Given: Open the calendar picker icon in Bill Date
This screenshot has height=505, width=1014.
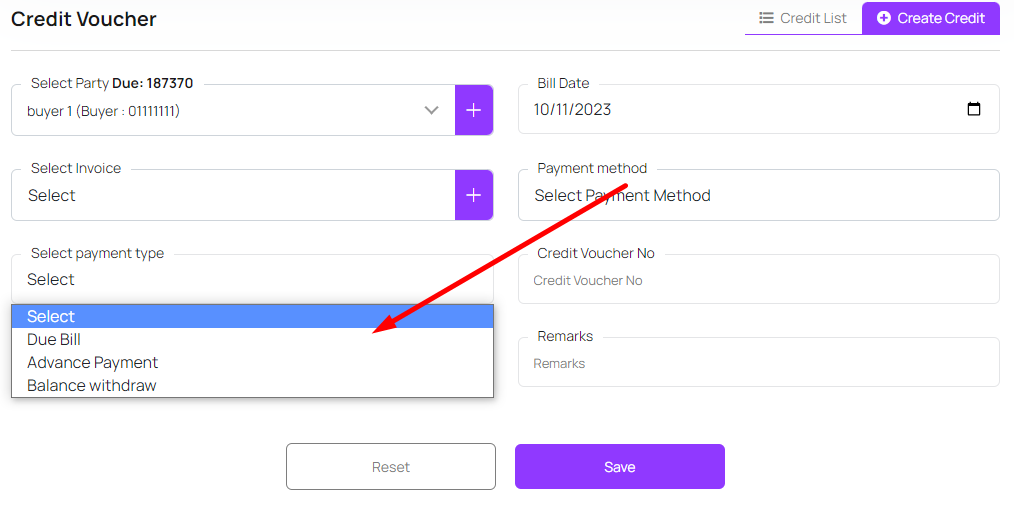Looking at the screenshot, I should (974, 110).
